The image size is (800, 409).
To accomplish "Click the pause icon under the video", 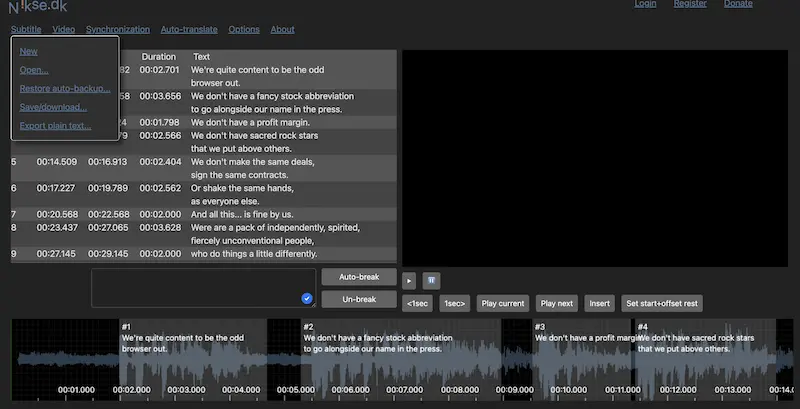I will coord(431,281).
